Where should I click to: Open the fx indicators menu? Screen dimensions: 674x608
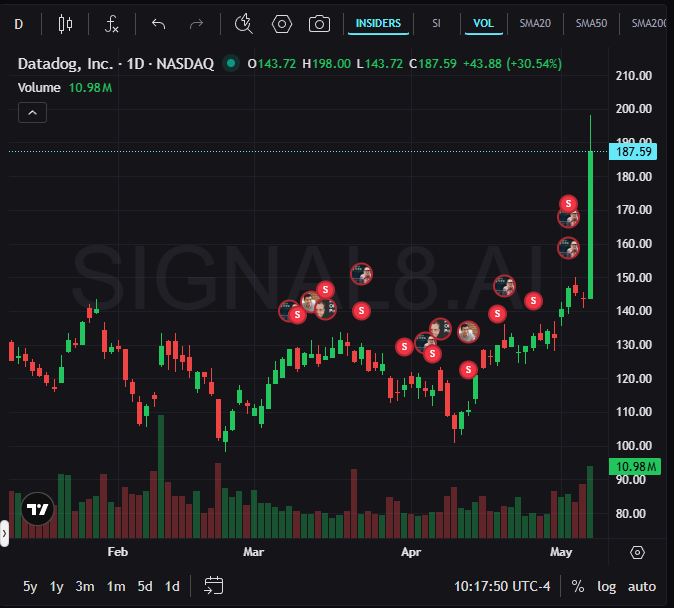click(112, 24)
